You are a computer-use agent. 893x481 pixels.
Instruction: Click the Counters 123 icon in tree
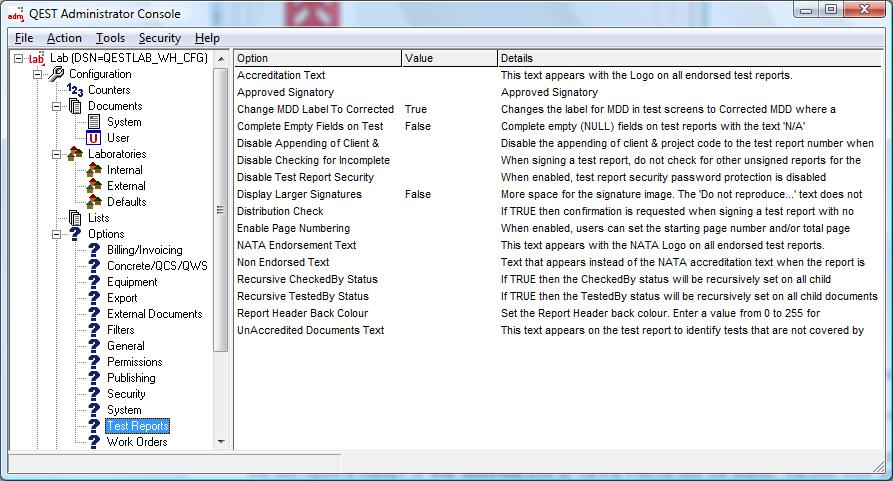[x=75, y=90]
